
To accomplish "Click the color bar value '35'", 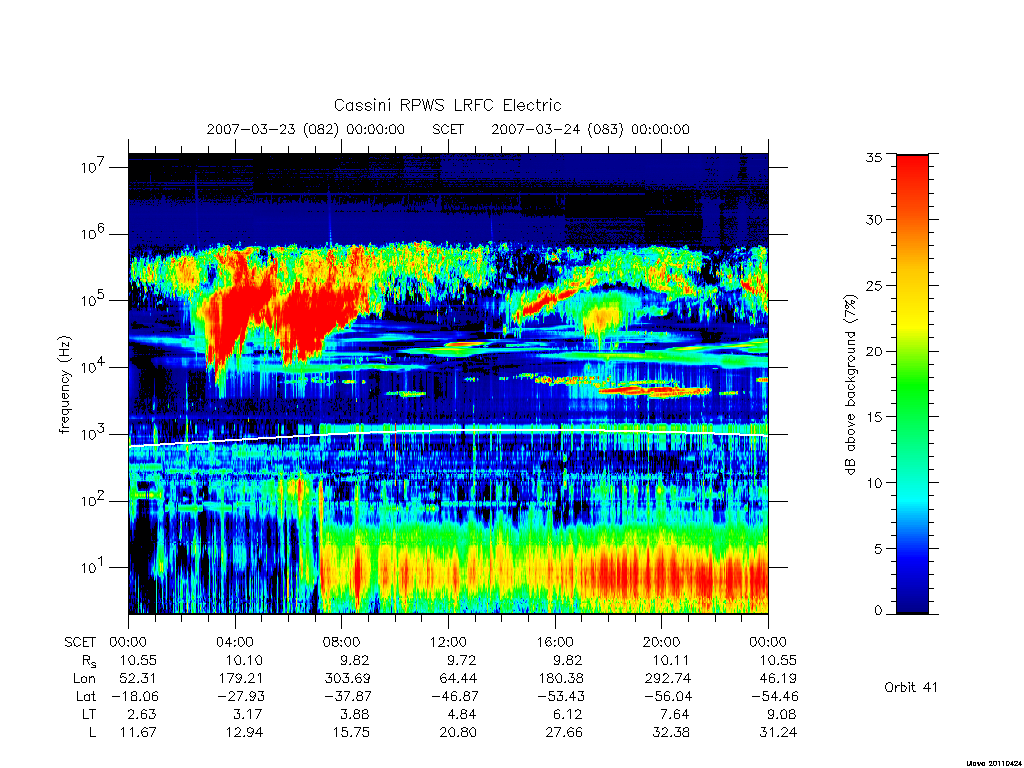I will 874,157.
